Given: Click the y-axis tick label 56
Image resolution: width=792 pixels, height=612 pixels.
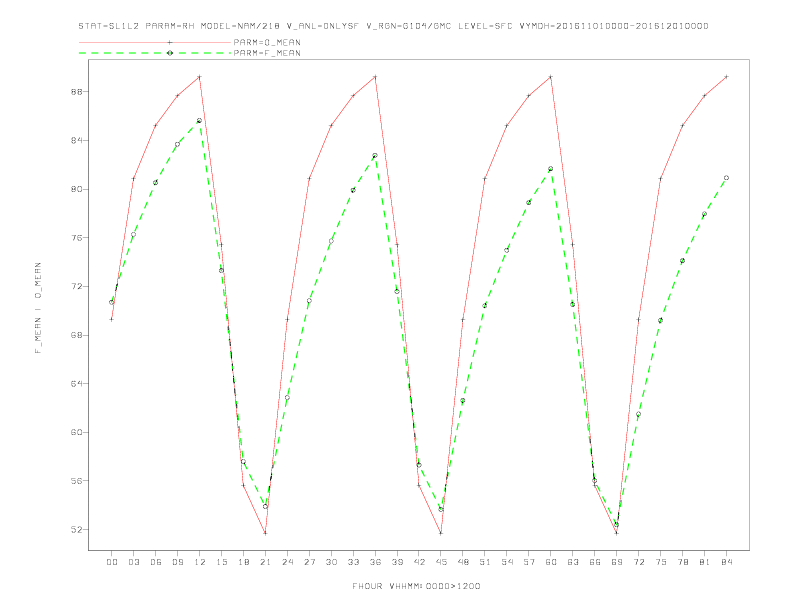Looking at the screenshot, I should [x=76, y=481].
